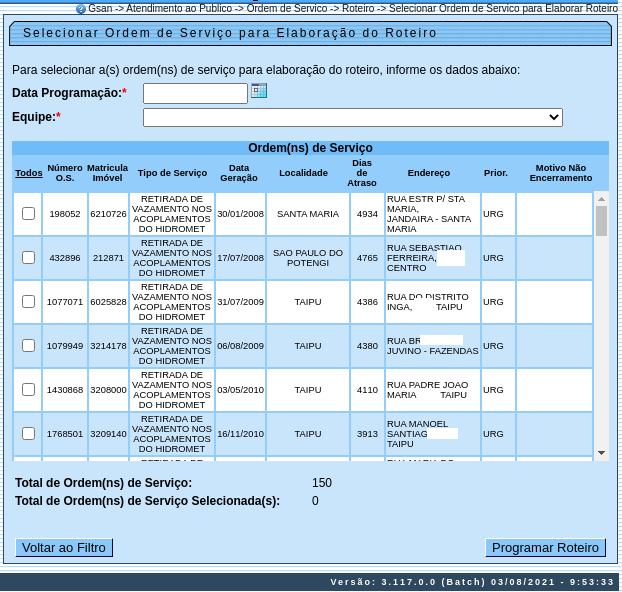Open the Equipe dropdown
Image resolution: width=622 pixels, height=592 pixels.
pyautogui.click(x=352, y=117)
